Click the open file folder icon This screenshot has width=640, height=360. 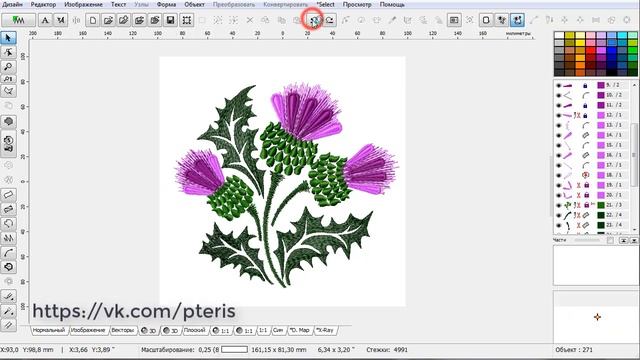point(108,20)
